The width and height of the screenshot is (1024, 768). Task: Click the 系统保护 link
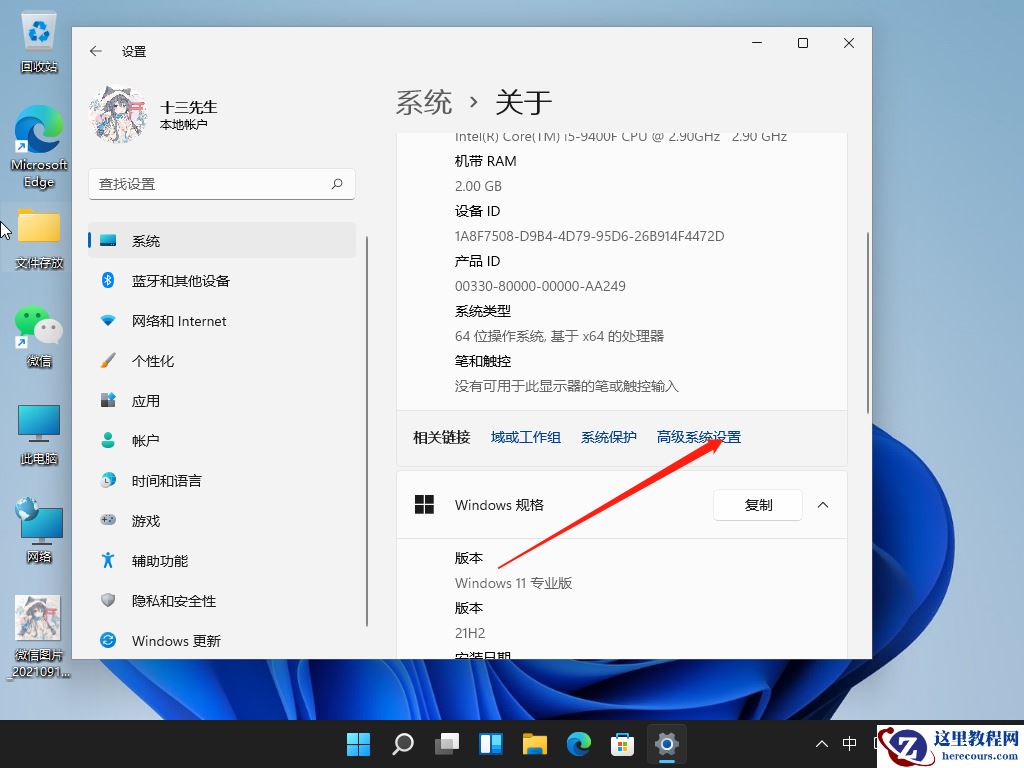click(608, 437)
